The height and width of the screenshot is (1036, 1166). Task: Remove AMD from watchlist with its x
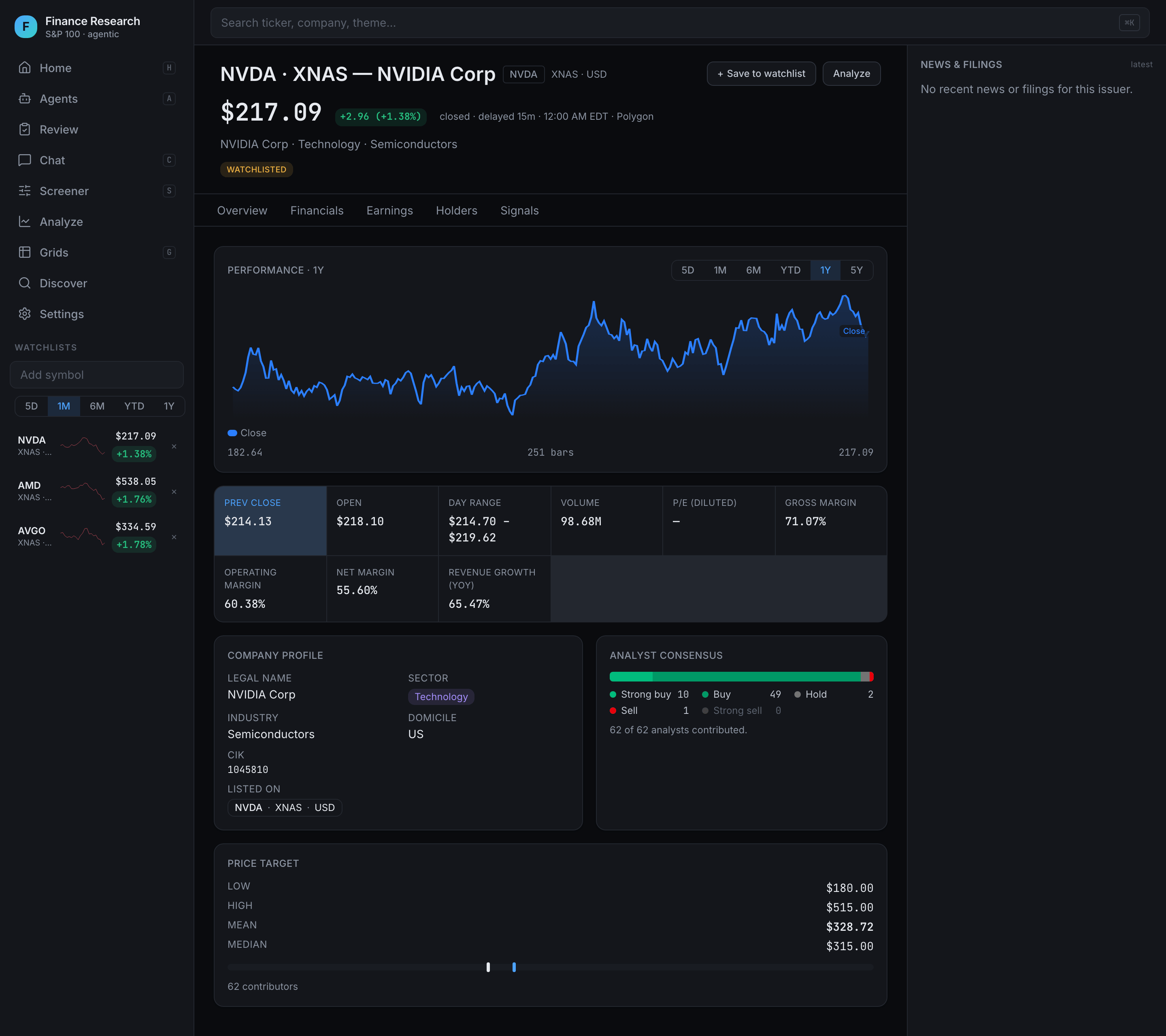coord(174,491)
